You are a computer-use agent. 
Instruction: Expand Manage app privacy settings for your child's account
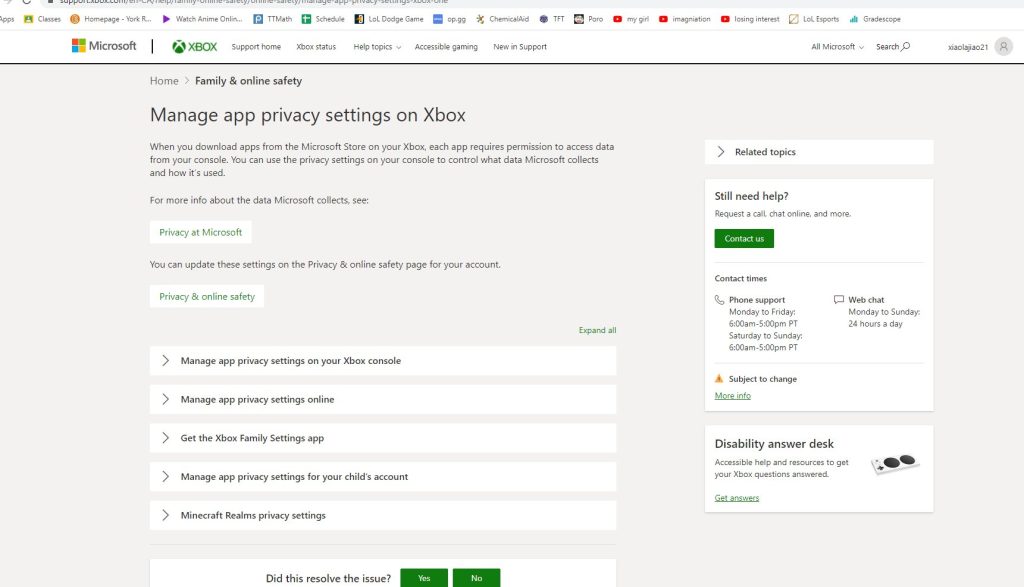pyautogui.click(x=383, y=477)
